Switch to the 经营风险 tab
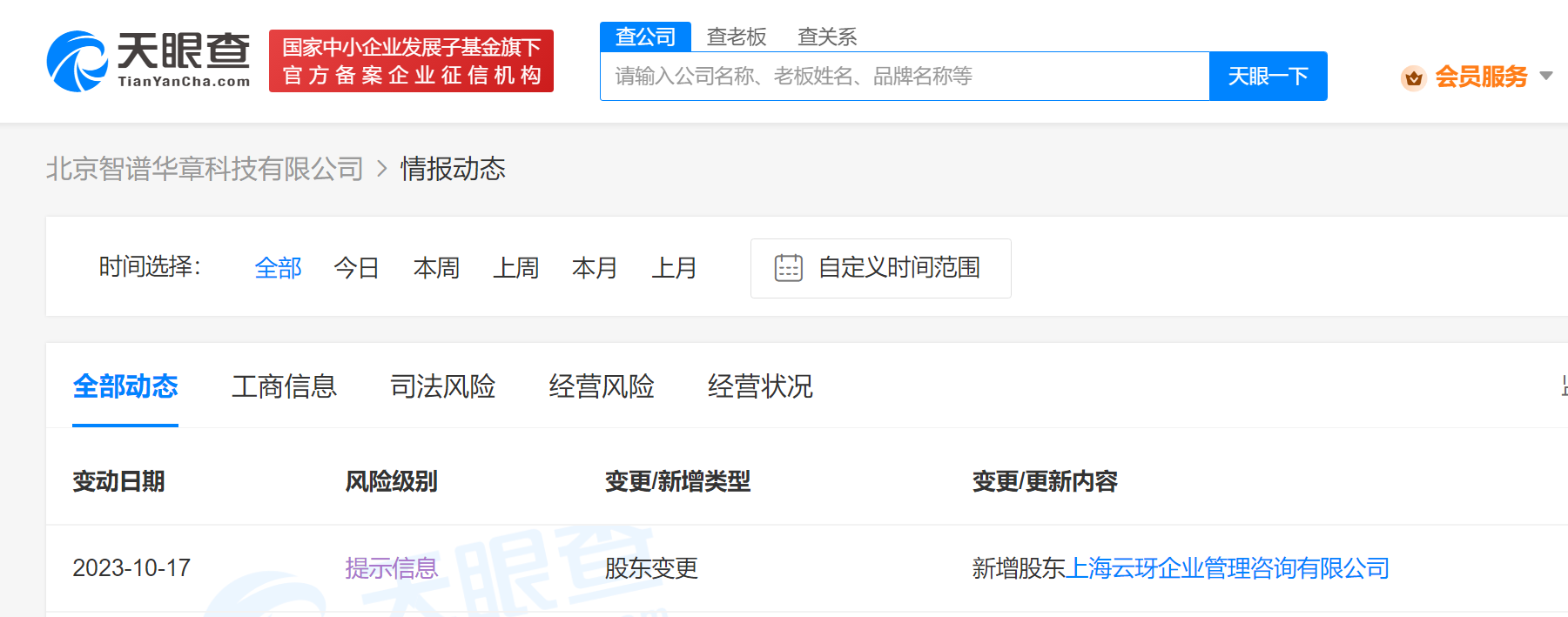 [x=602, y=386]
